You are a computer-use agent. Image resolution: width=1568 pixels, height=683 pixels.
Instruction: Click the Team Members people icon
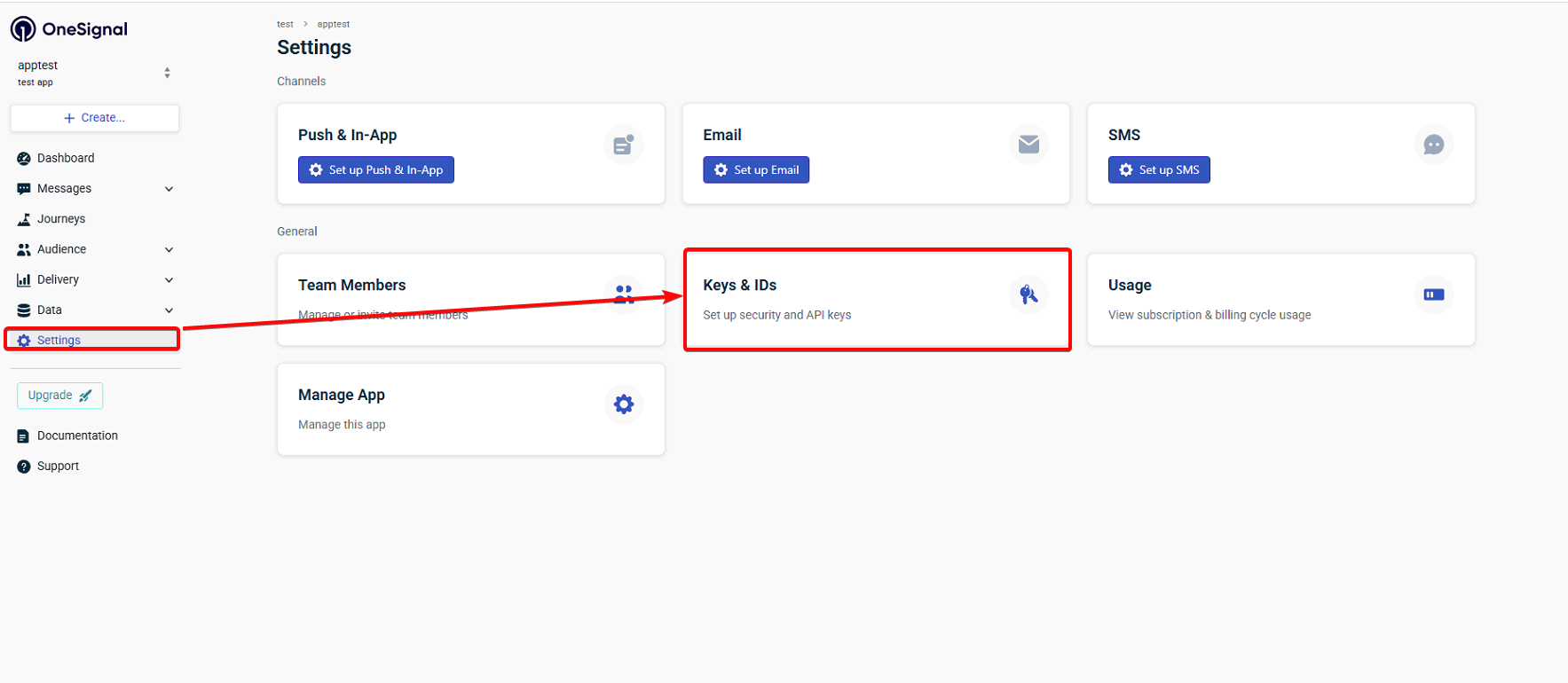pyautogui.click(x=624, y=294)
